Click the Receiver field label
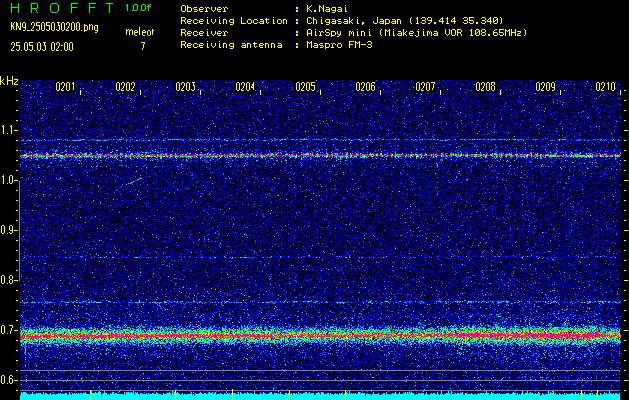Screen dimensions: 629x400 [x=204, y=32]
